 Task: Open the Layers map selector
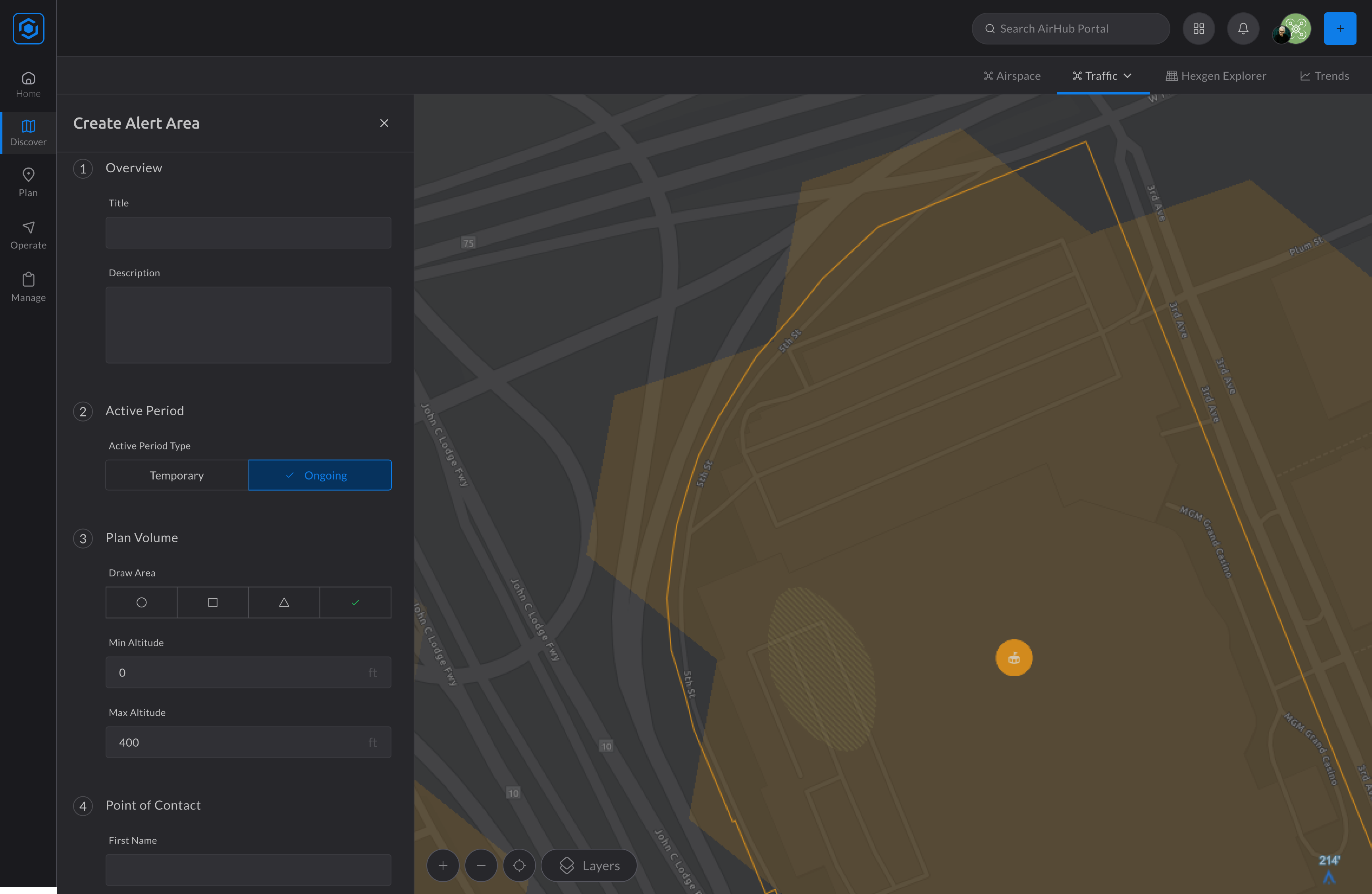point(589,865)
